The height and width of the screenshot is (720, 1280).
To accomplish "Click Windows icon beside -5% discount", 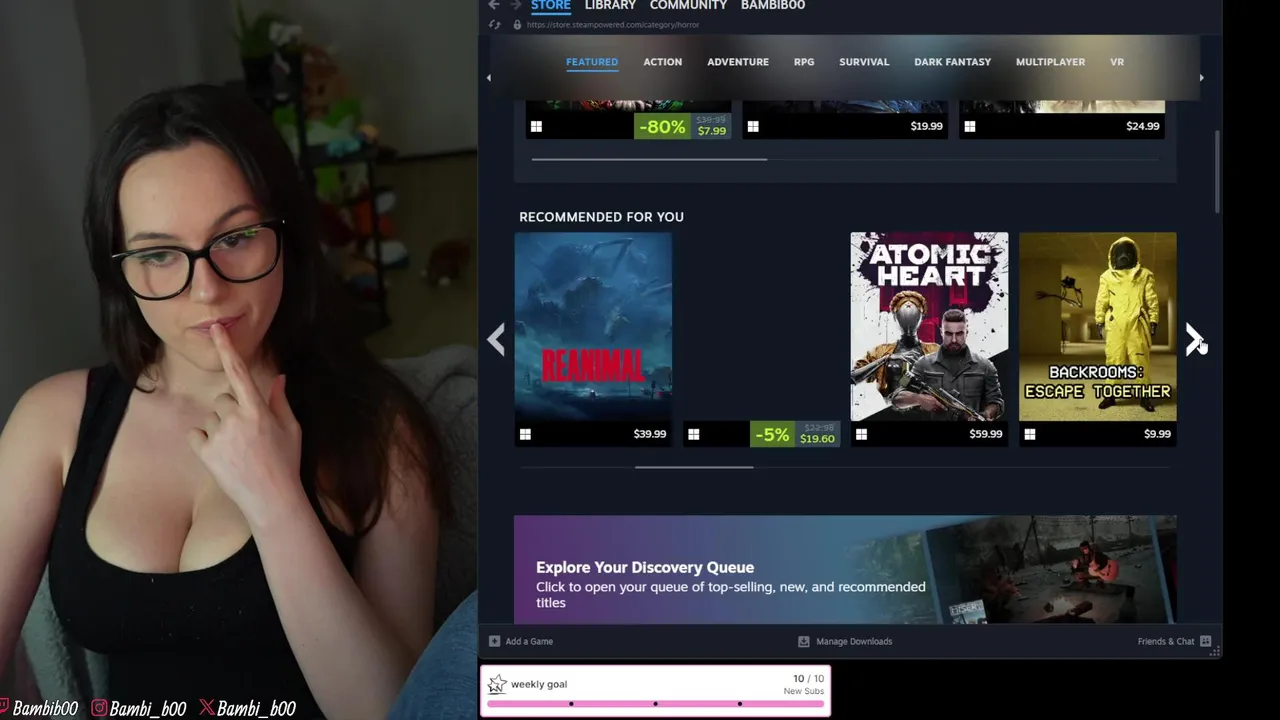I will 693,434.
